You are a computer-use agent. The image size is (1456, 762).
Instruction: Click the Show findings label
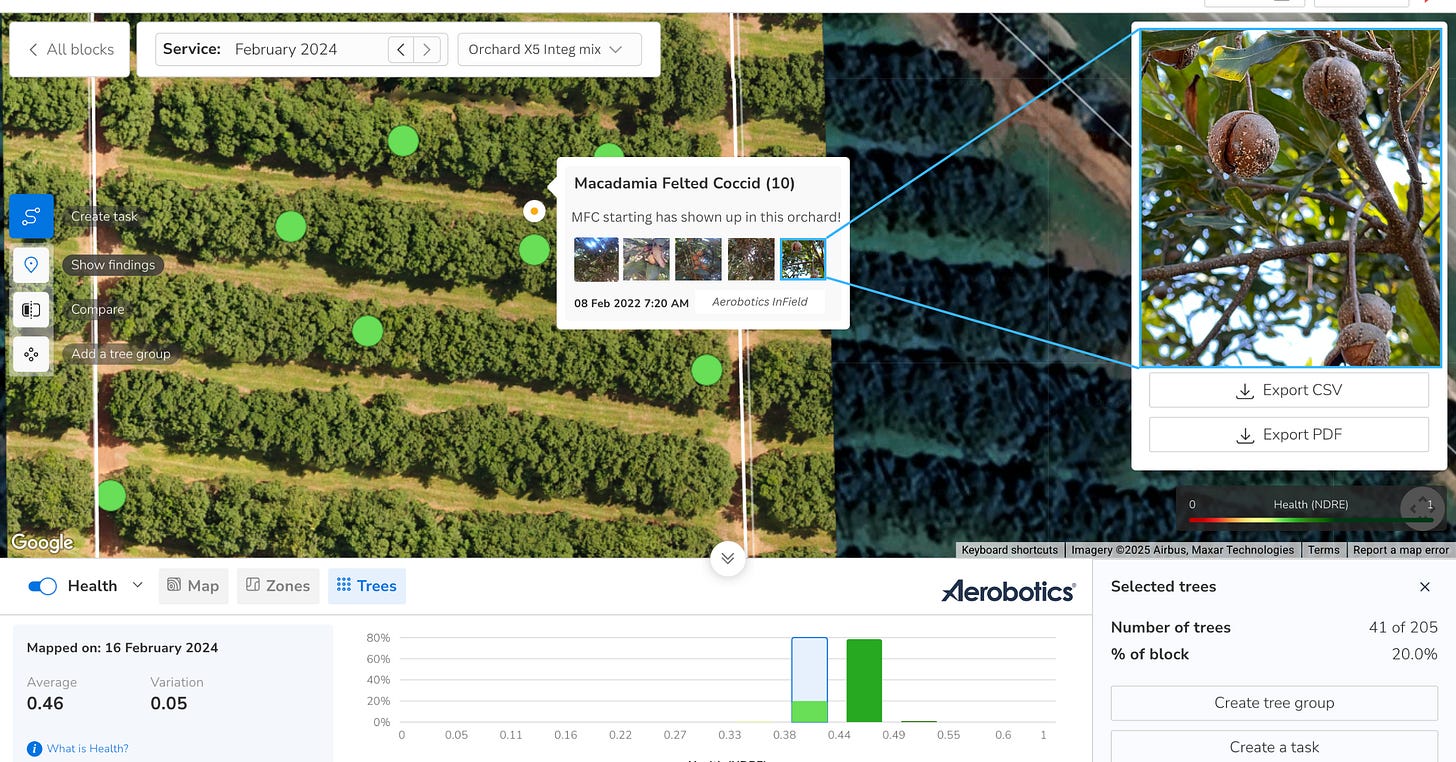pyautogui.click(x=113, y=265)
